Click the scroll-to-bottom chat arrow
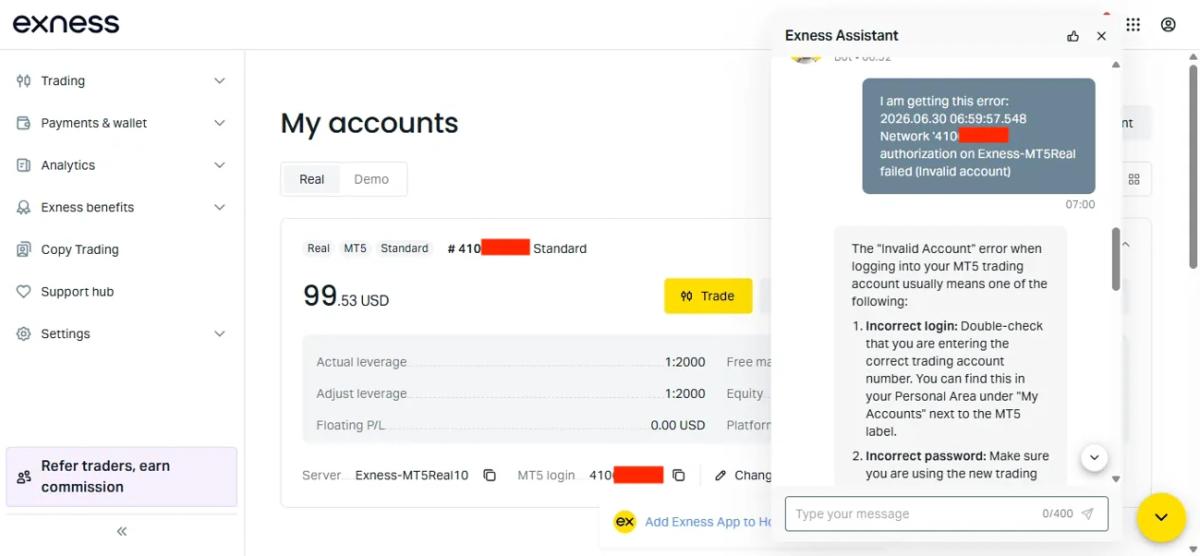Image resolution: width=1200 pixels, height=556 pixels. [x=1094, y=457]
